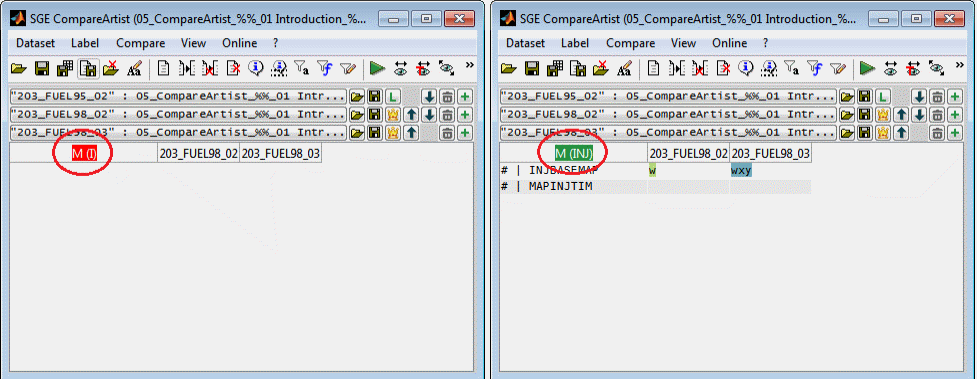Delete the 203_FUEL95_02 dataset row in left window
This screenshot has width=977, height=379.
tap(447, 97)
